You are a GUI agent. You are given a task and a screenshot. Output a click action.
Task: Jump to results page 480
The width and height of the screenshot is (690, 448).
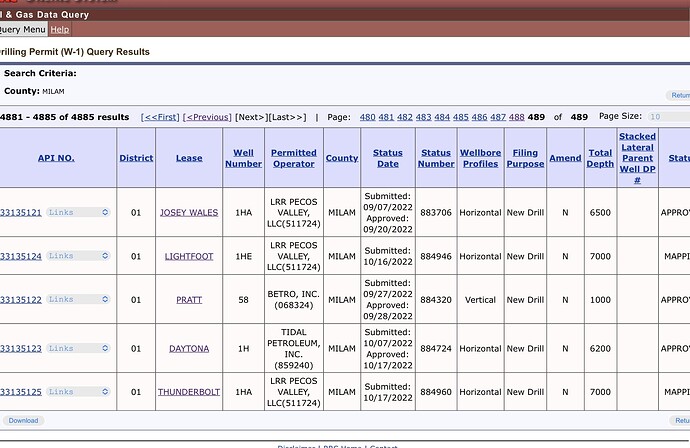367,117
